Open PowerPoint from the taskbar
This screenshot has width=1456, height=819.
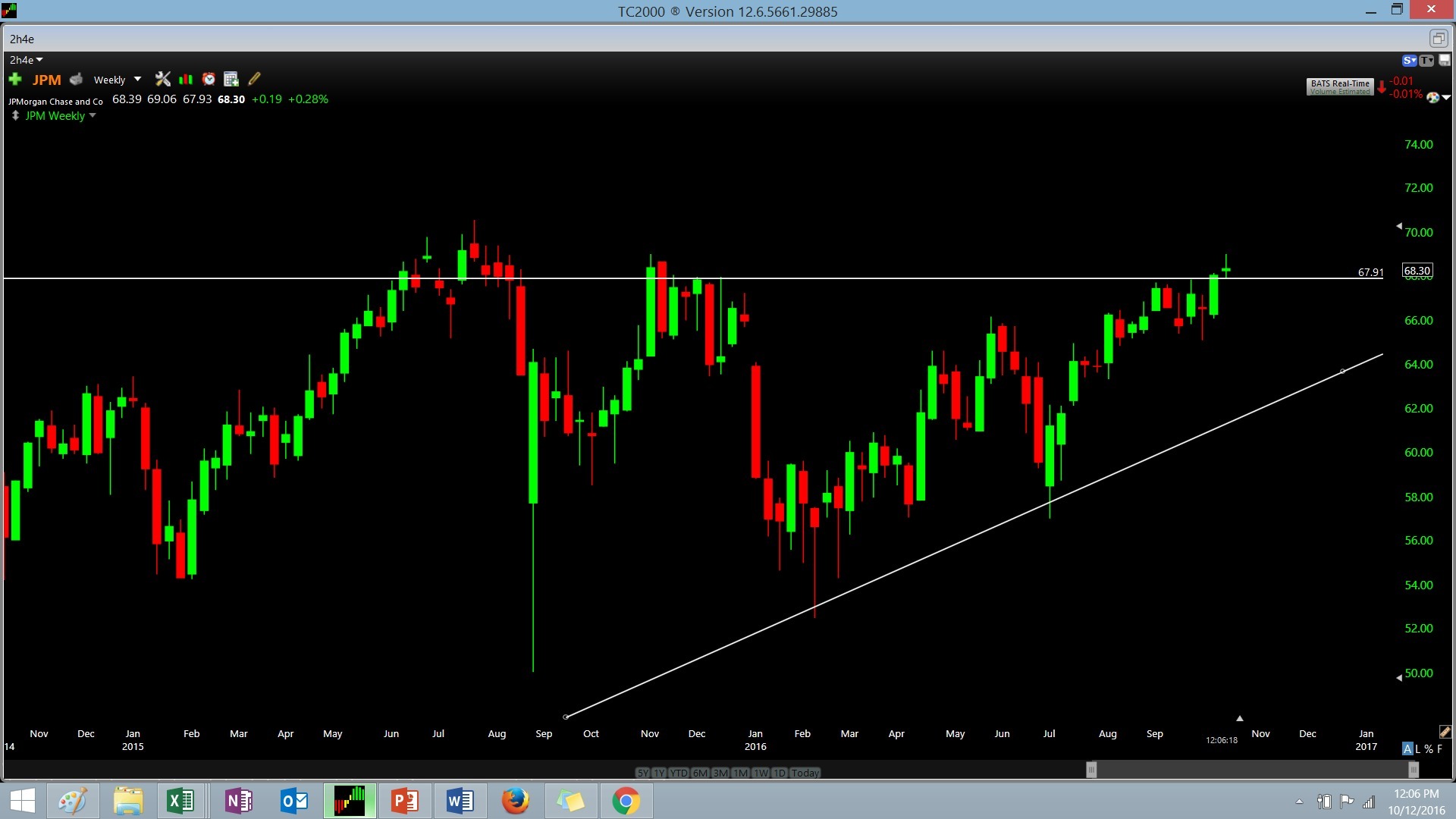click(405, 801)
